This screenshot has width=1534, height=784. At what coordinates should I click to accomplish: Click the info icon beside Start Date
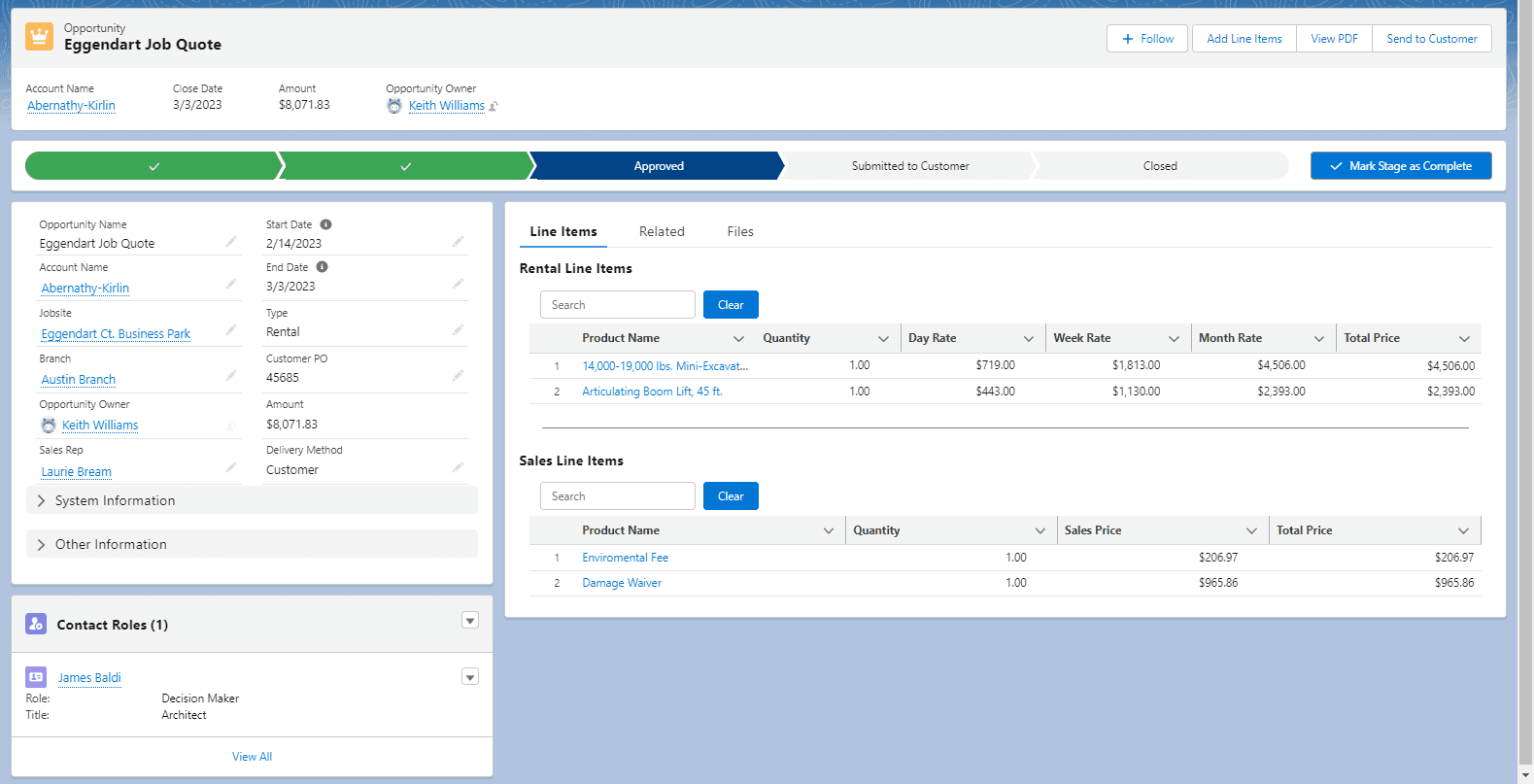(x=325, y=224)
